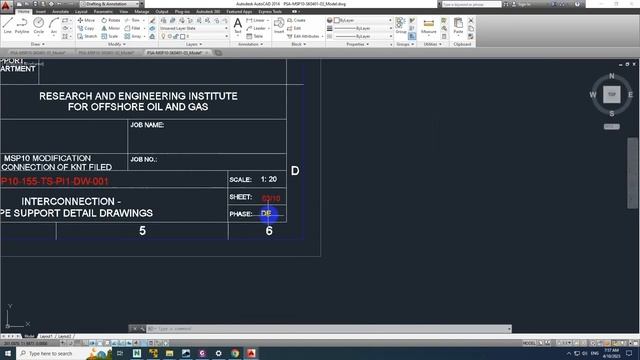Screen dimensions: 640x360
Task: Switch to the Insert ribbon tab
Action: (x=41, y=11)
